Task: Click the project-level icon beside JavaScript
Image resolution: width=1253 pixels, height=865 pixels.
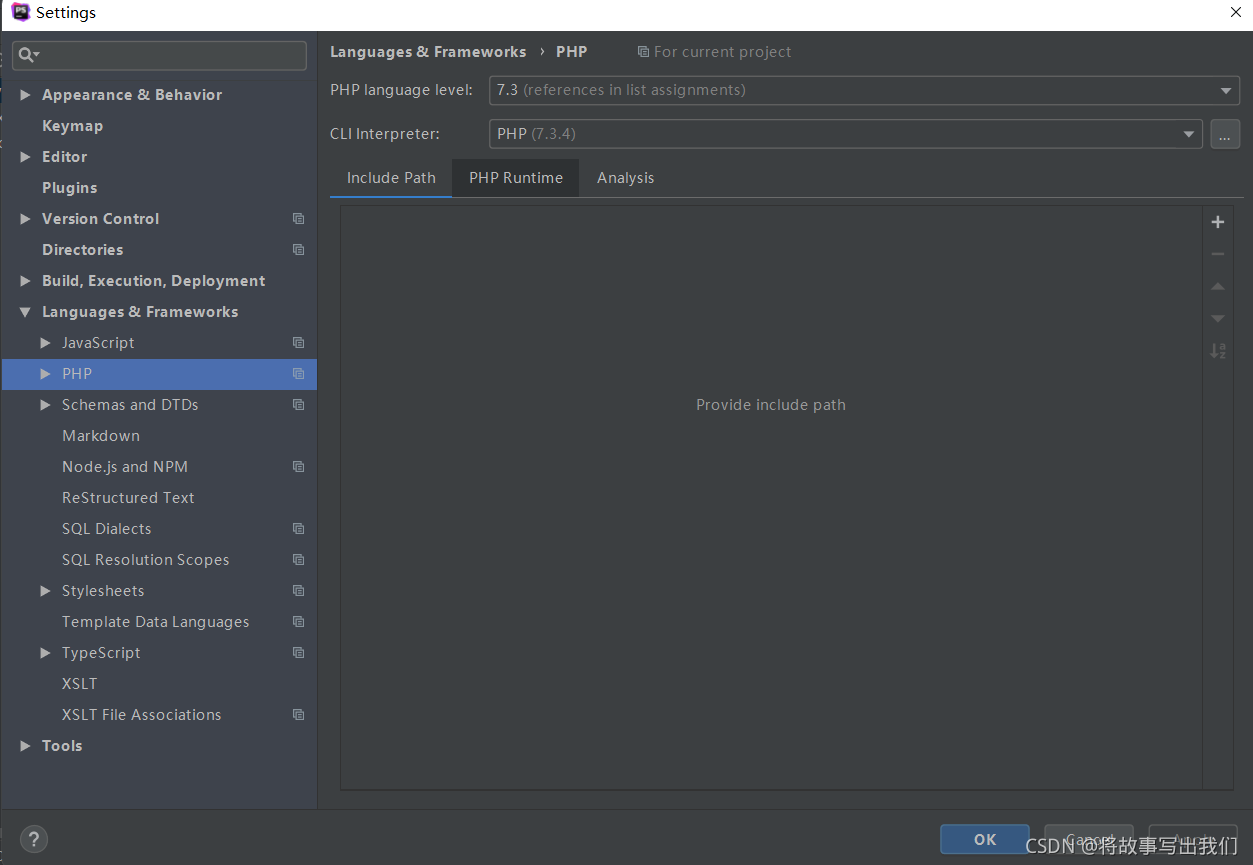Action: tap(298, 343)
